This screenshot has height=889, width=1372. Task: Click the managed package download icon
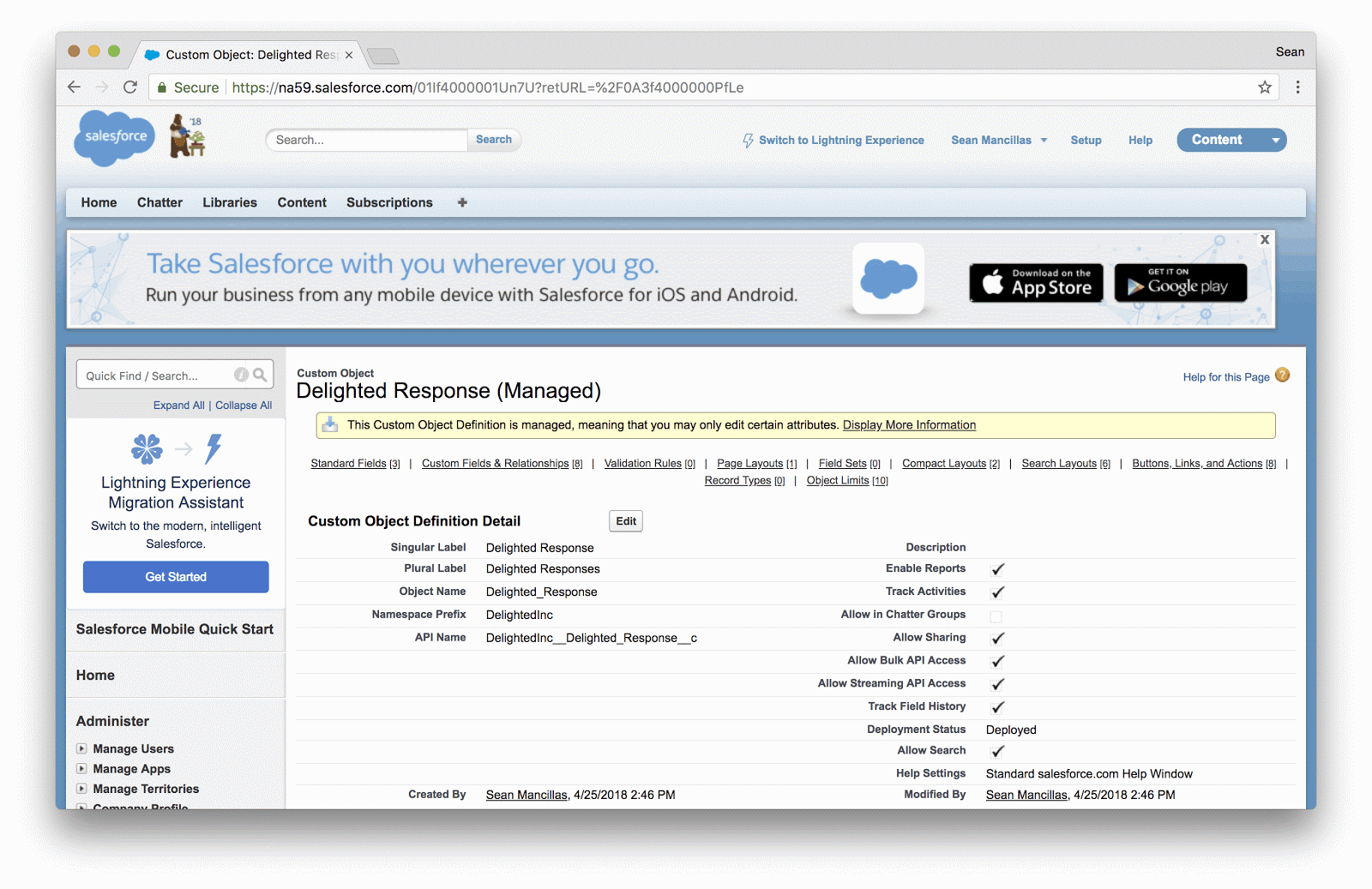coord(329,424)
